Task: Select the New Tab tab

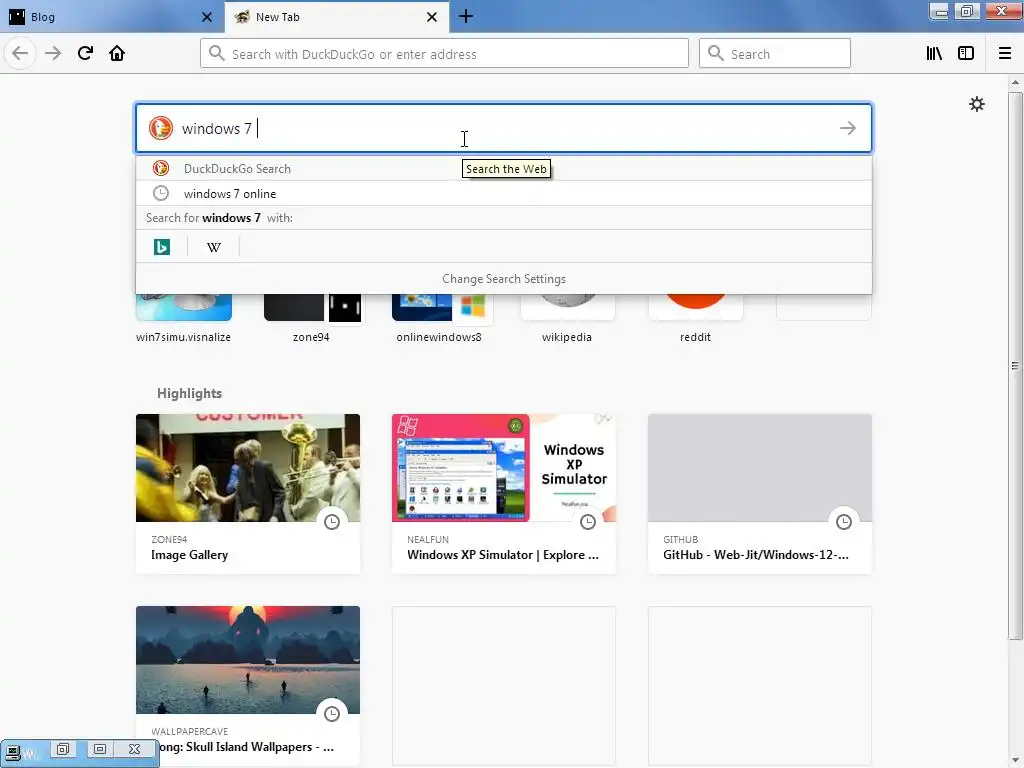Action: click(x=336, y=16)
